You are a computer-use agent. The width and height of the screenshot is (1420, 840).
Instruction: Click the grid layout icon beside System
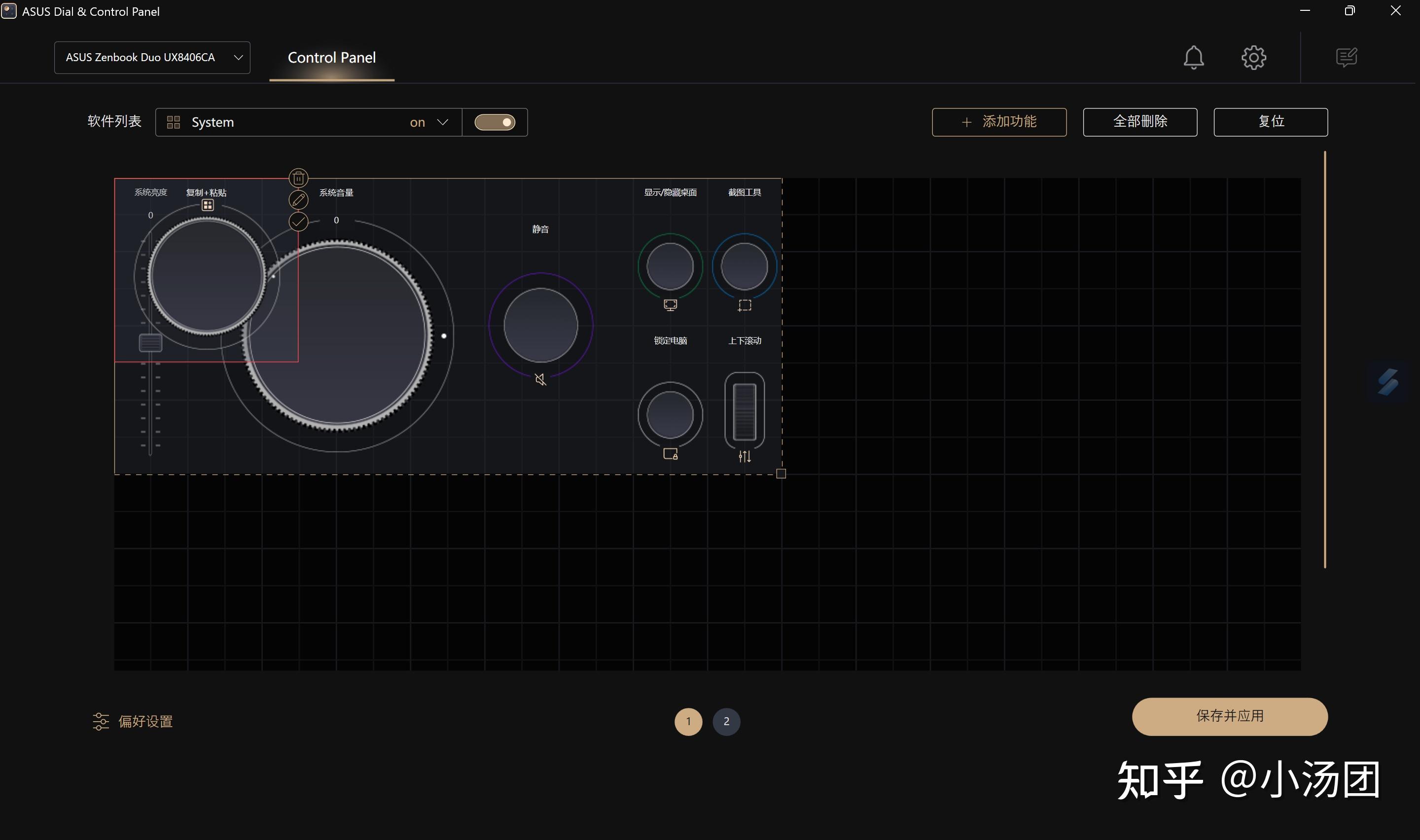click(x=173, y=122)
